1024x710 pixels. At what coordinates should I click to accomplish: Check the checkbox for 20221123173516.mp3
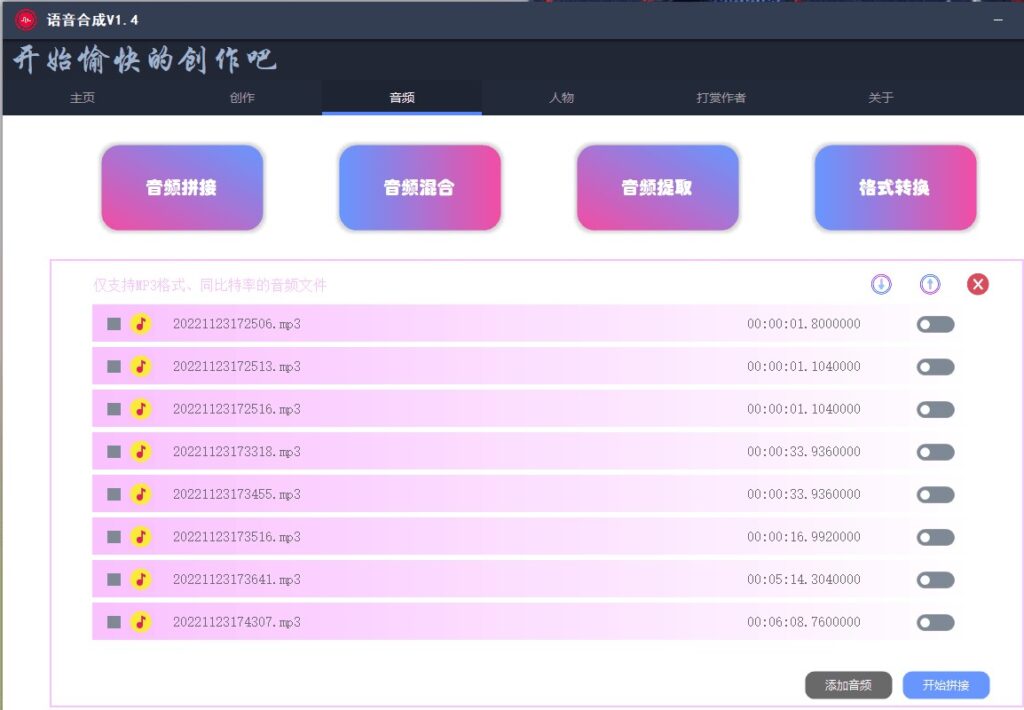tap(112, 537)
